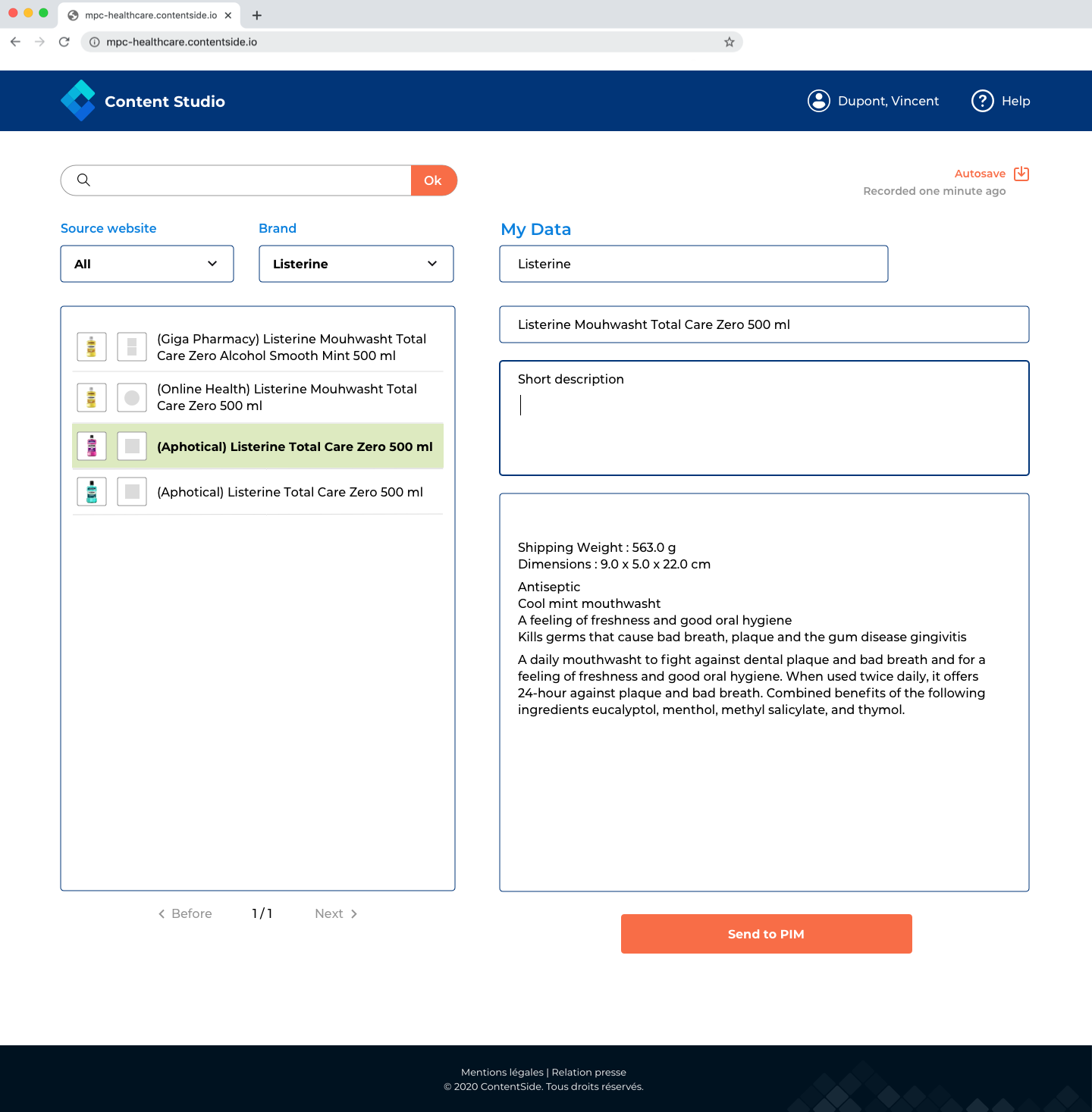Click the Cool mint mouthwasht line
This screenshot has height=1112, width=1092.
point(589,603)
